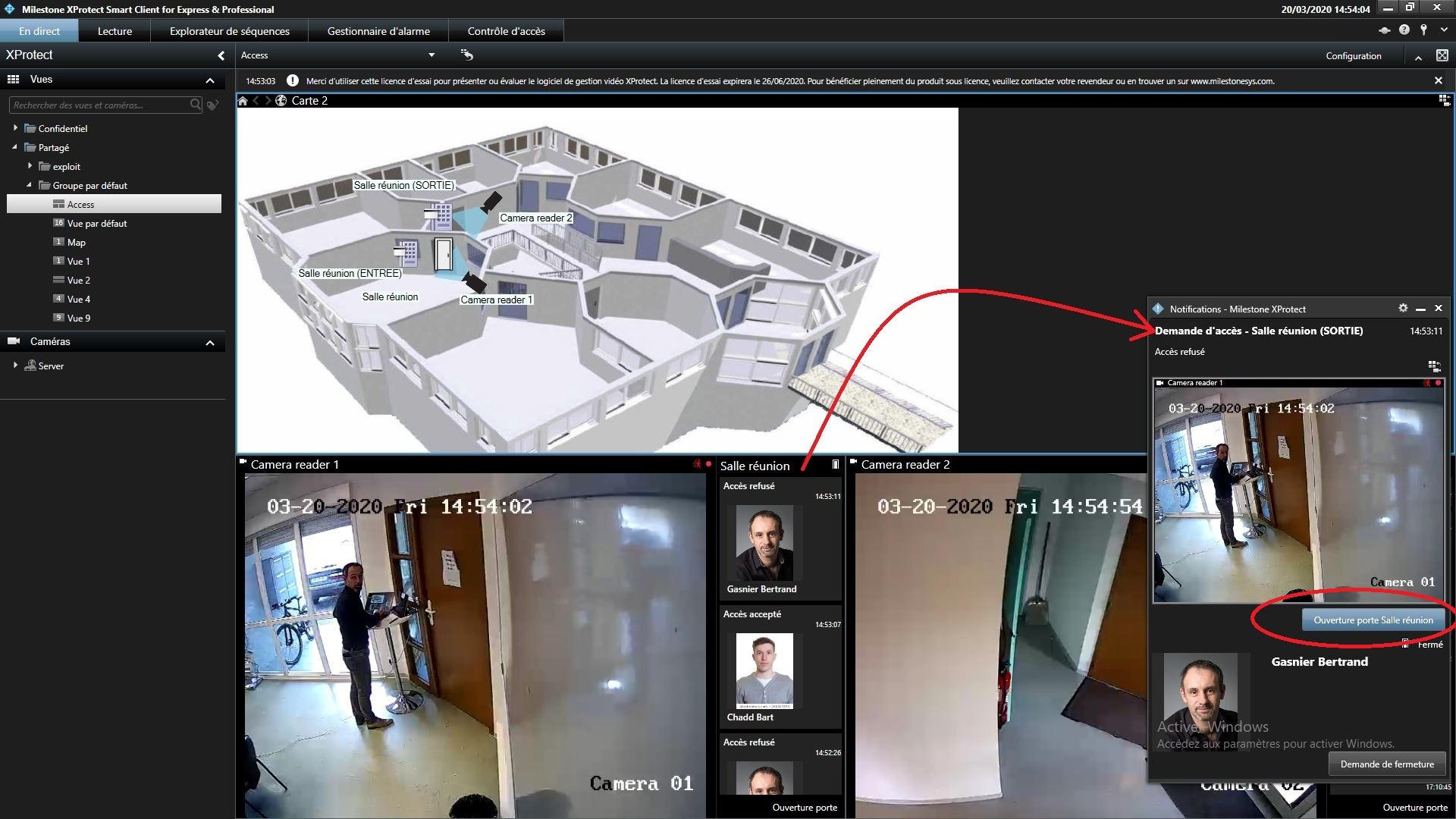The height and width of the screenshot is (819, 1456).
Task: Click the Fermé door status icon
Action: click(x=1406, y=644)
